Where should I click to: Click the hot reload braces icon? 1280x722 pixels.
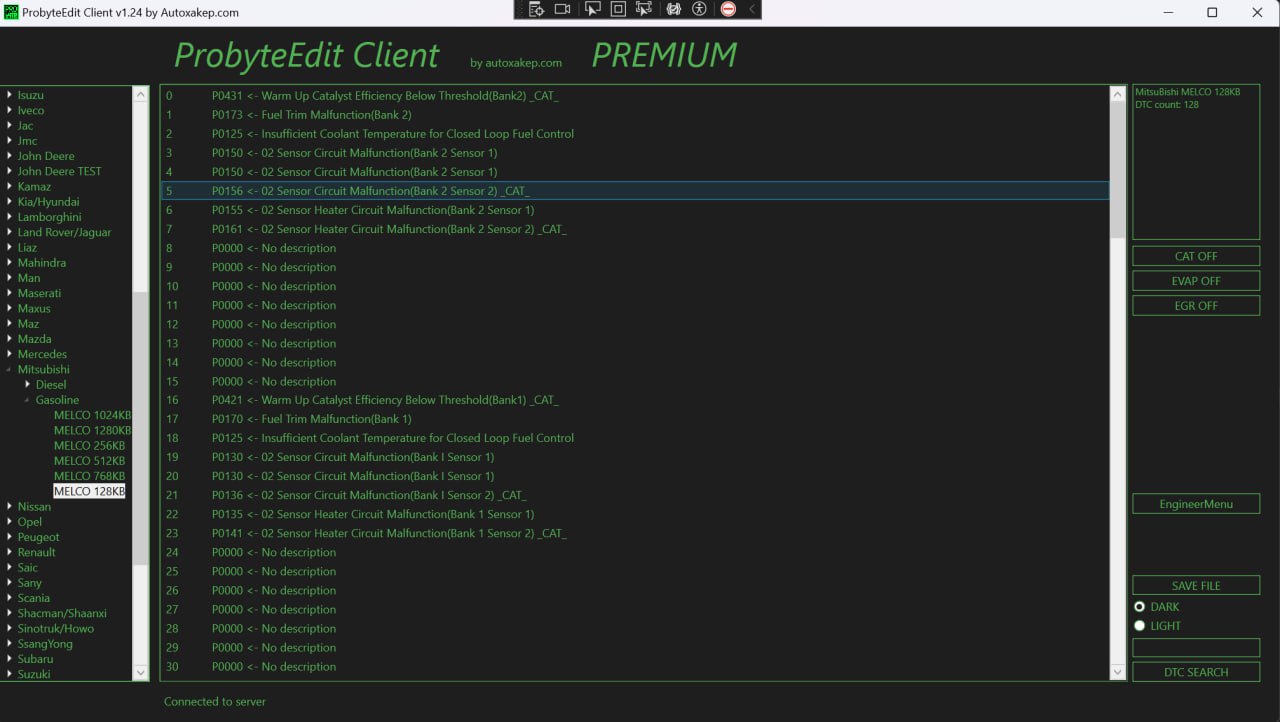pos(673,9)
